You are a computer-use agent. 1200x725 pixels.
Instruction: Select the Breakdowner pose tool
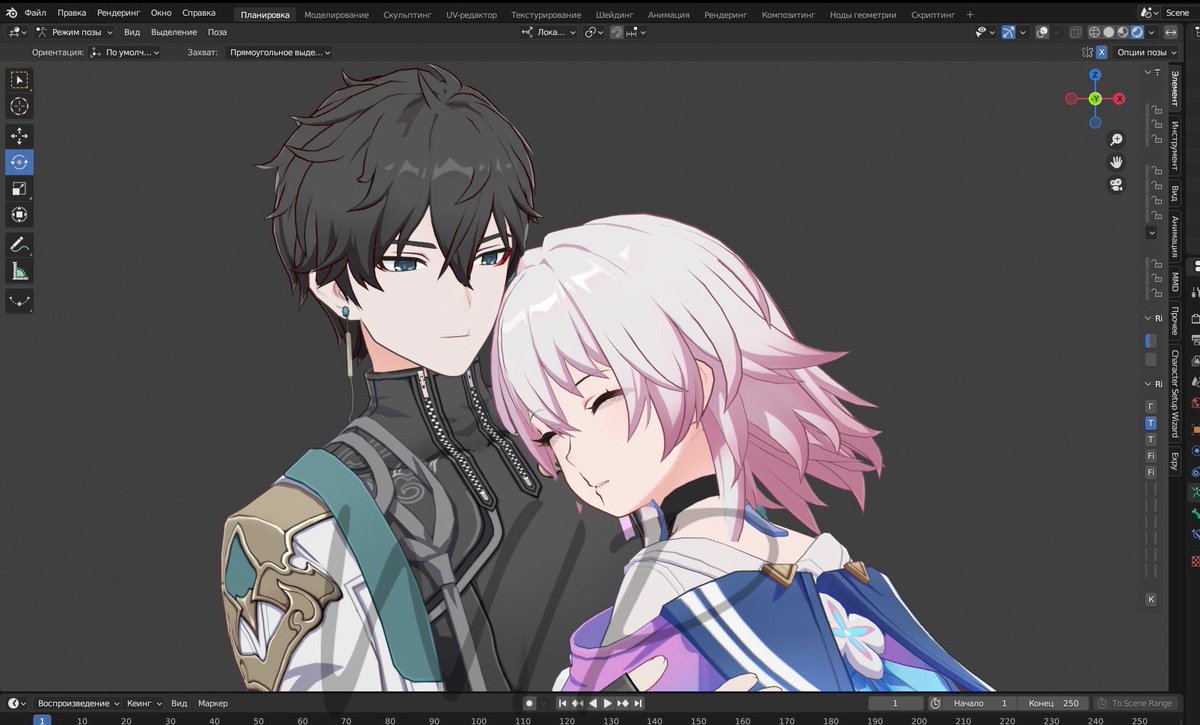[x=20, y=299]
